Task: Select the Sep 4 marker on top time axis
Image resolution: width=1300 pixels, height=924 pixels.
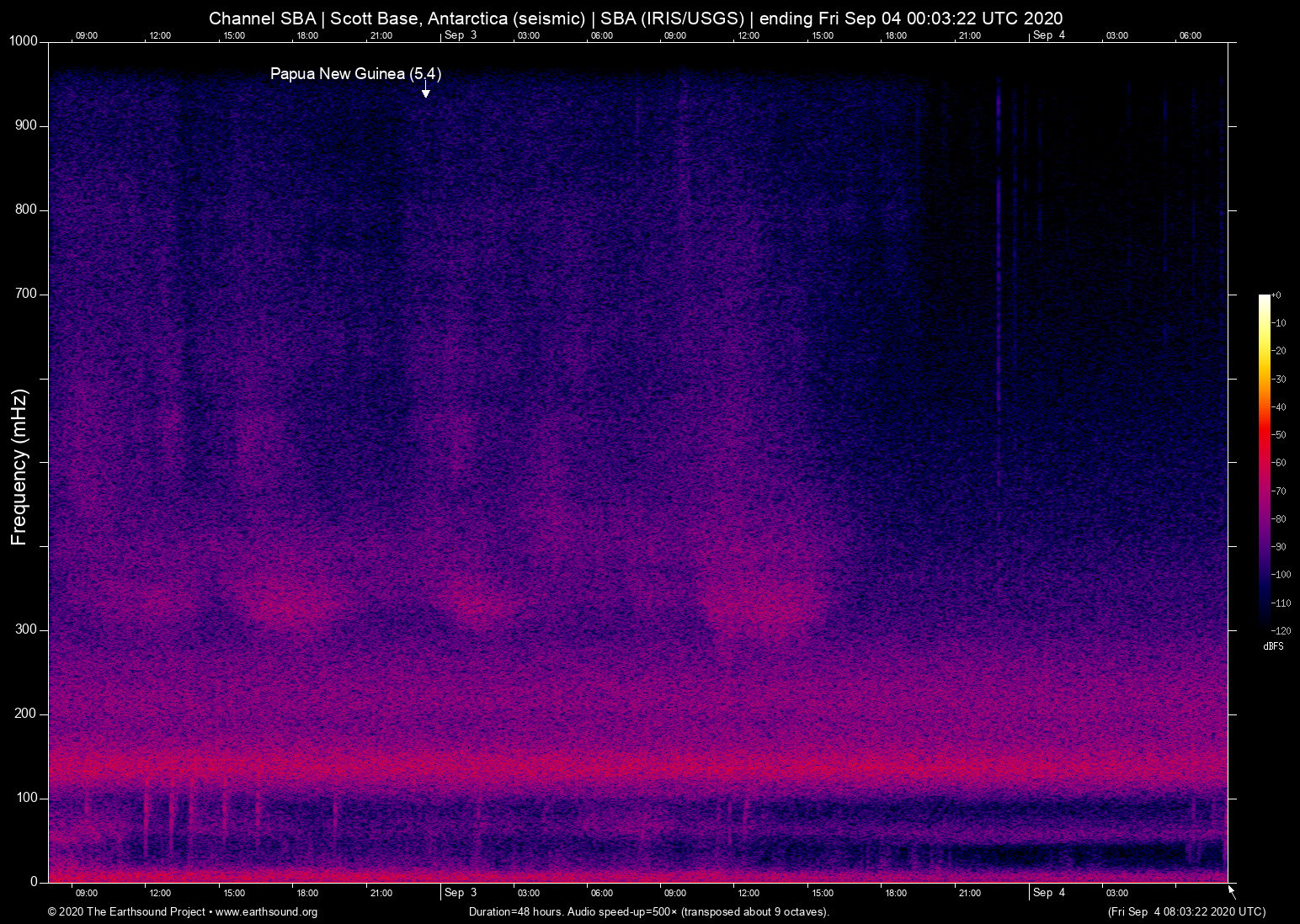Action: point(1048,35)
